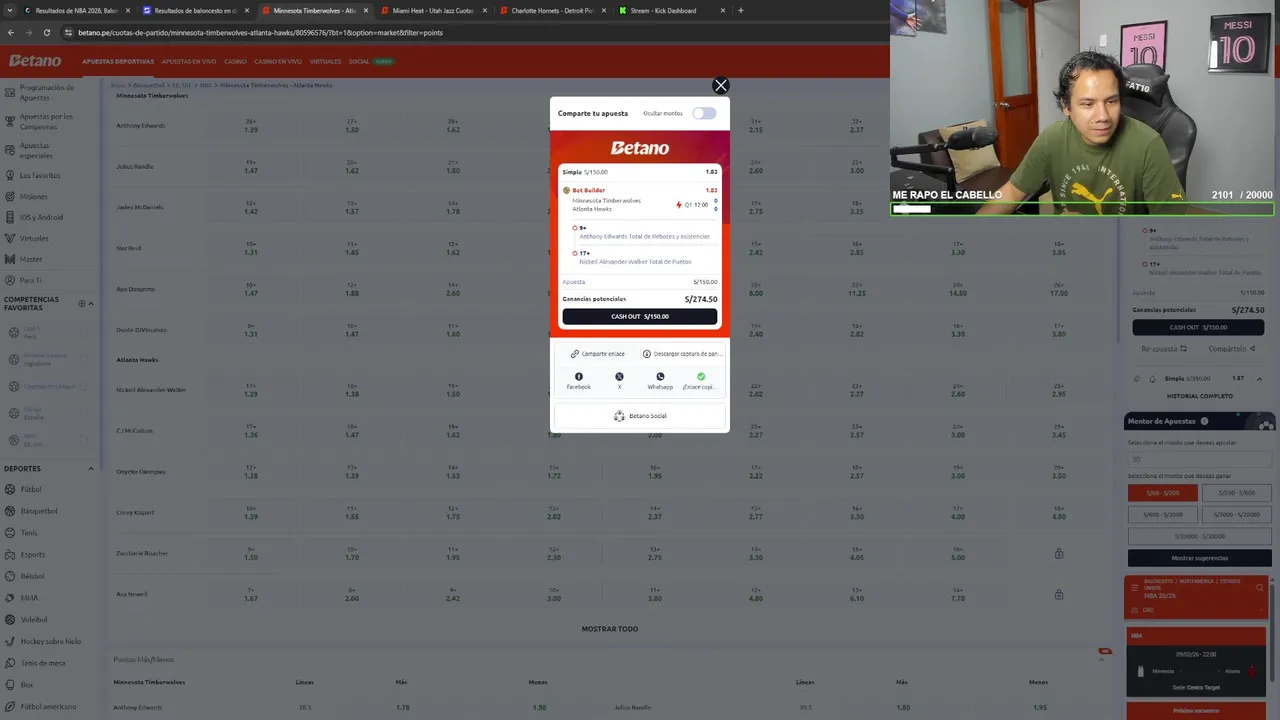Open Casino en Vivo nav tab
1280x720 pixels.
click(278, 61)
